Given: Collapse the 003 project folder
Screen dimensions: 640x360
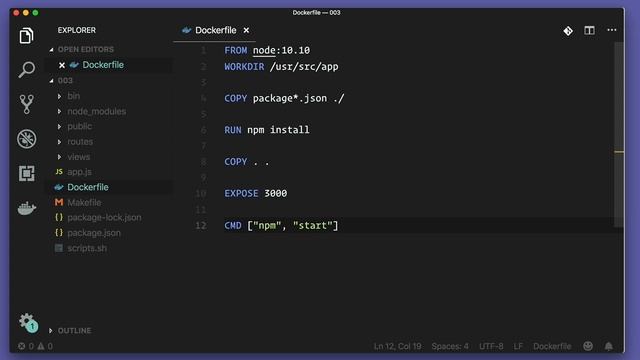Looking at the screenshot, I should [51, 80].
